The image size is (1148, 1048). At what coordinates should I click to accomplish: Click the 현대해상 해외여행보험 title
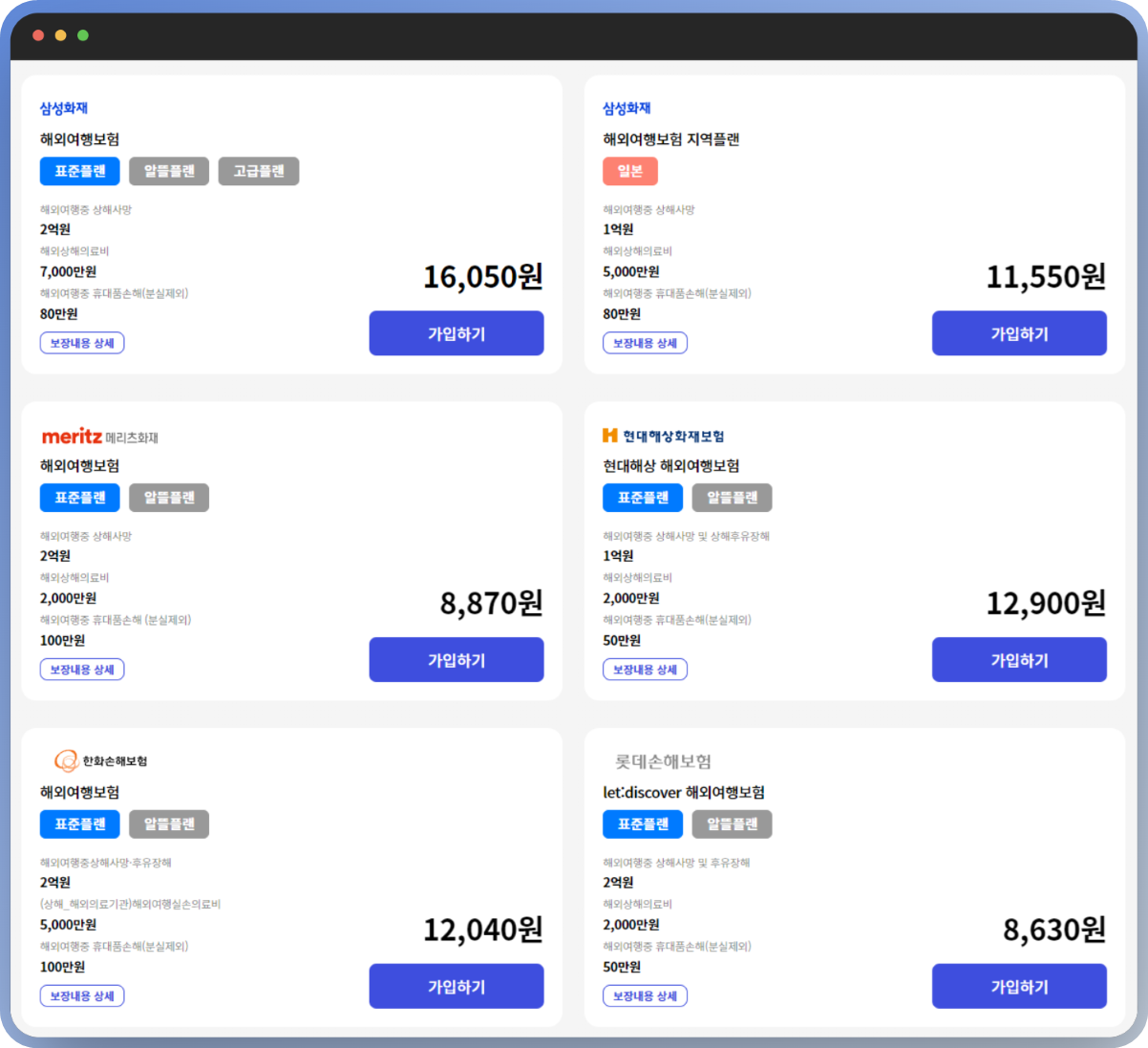pos(671,466)
